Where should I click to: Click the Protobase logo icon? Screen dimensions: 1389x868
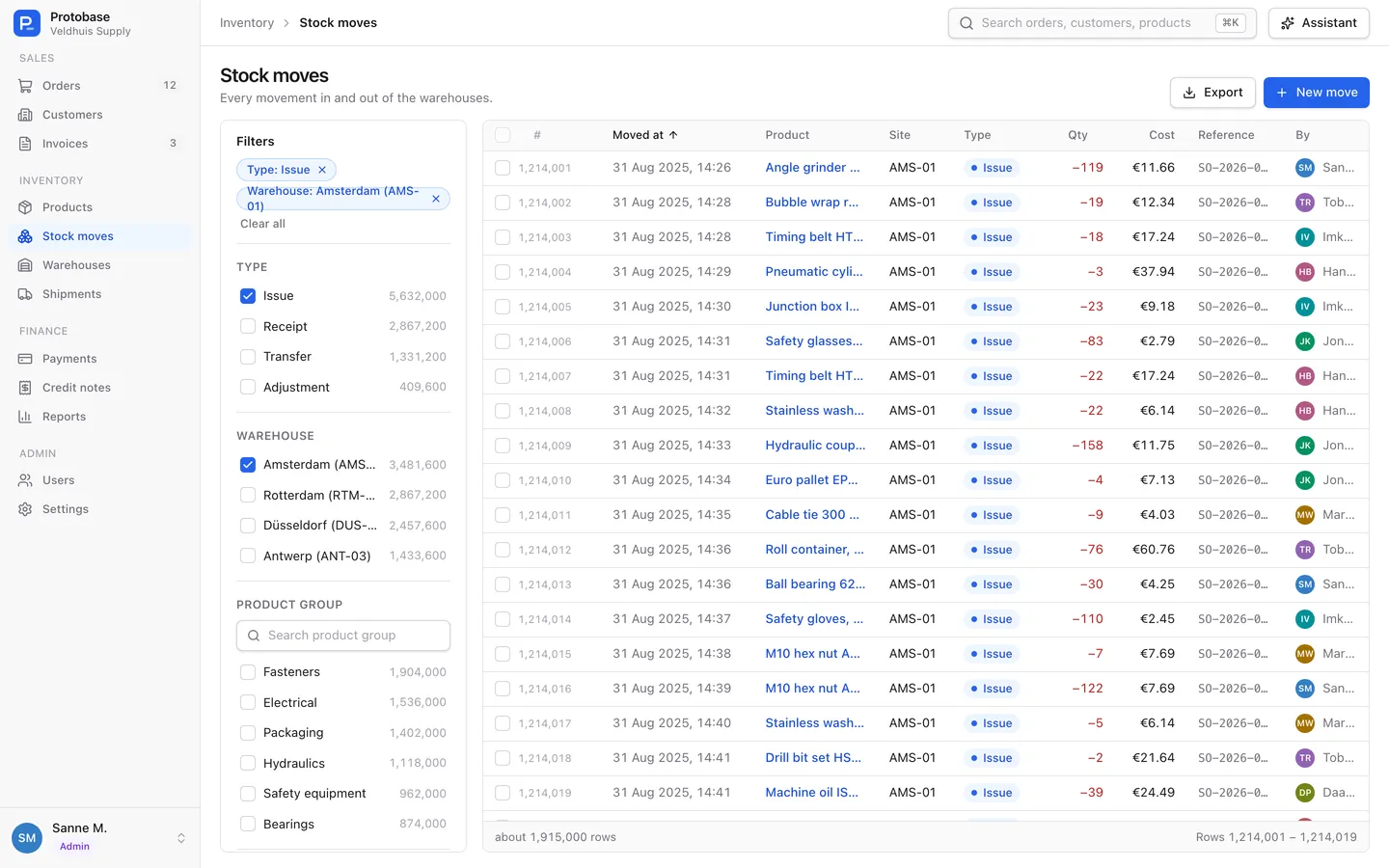pos(27,23)
